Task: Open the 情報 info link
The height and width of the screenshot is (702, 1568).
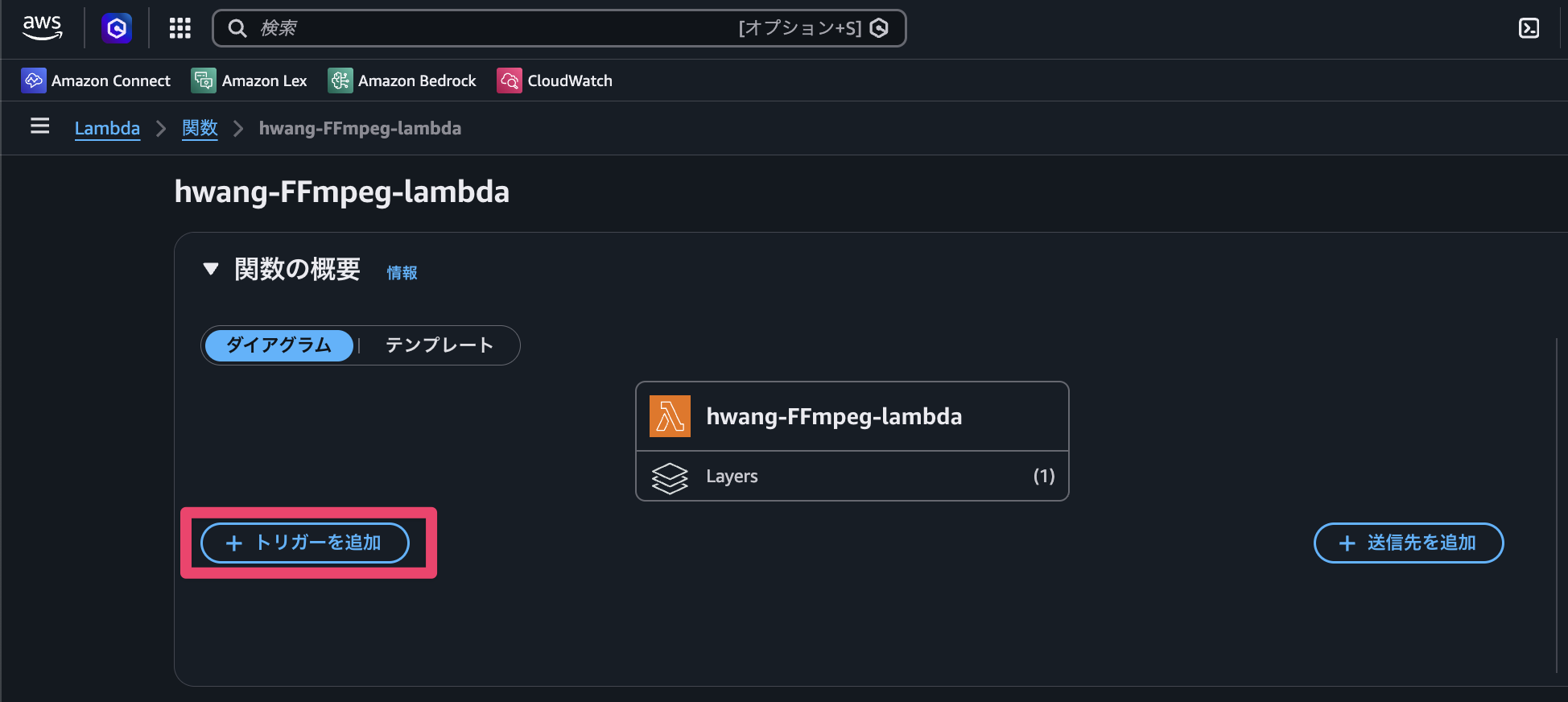Action: pyautogui.click(x=402, y=273)
